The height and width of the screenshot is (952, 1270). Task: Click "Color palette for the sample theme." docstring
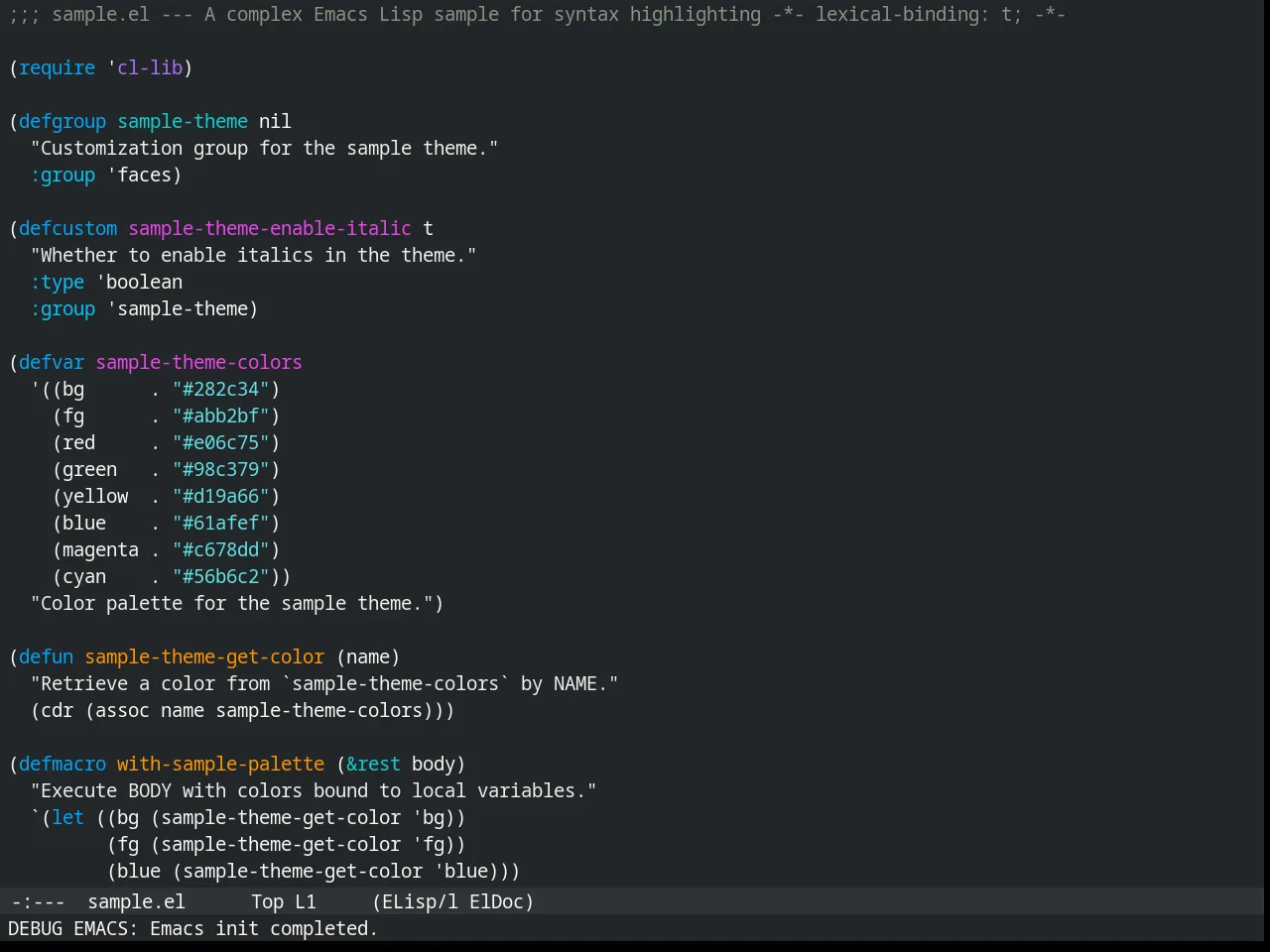pos(232,603)
